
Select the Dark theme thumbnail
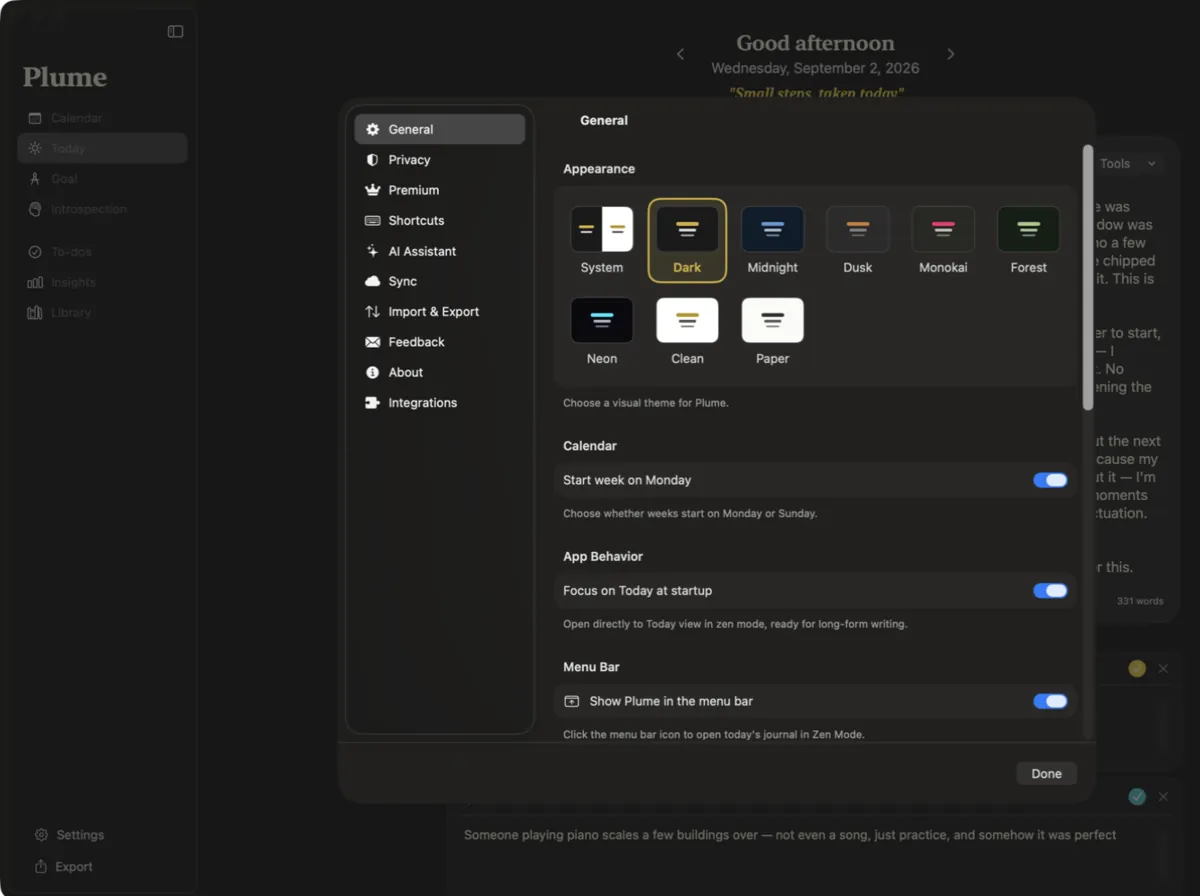(687, 229)
